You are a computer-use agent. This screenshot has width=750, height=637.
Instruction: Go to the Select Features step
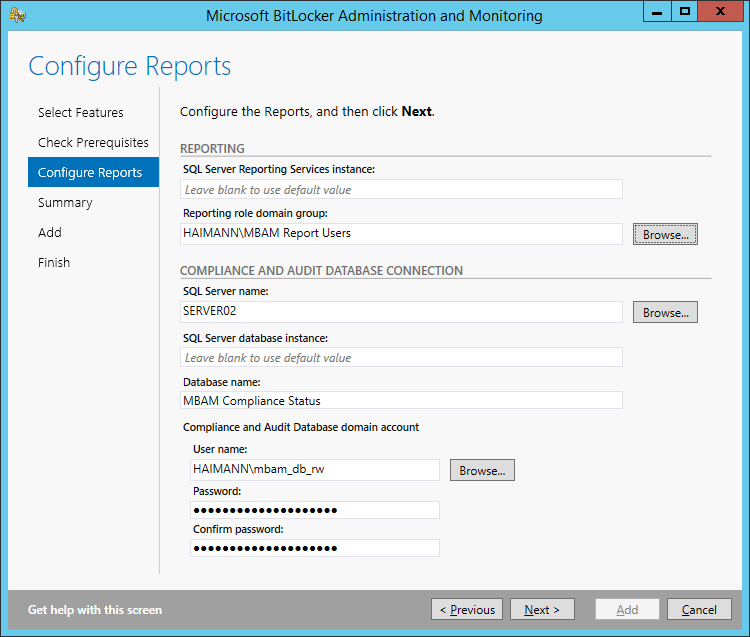[x=80, y=112]
